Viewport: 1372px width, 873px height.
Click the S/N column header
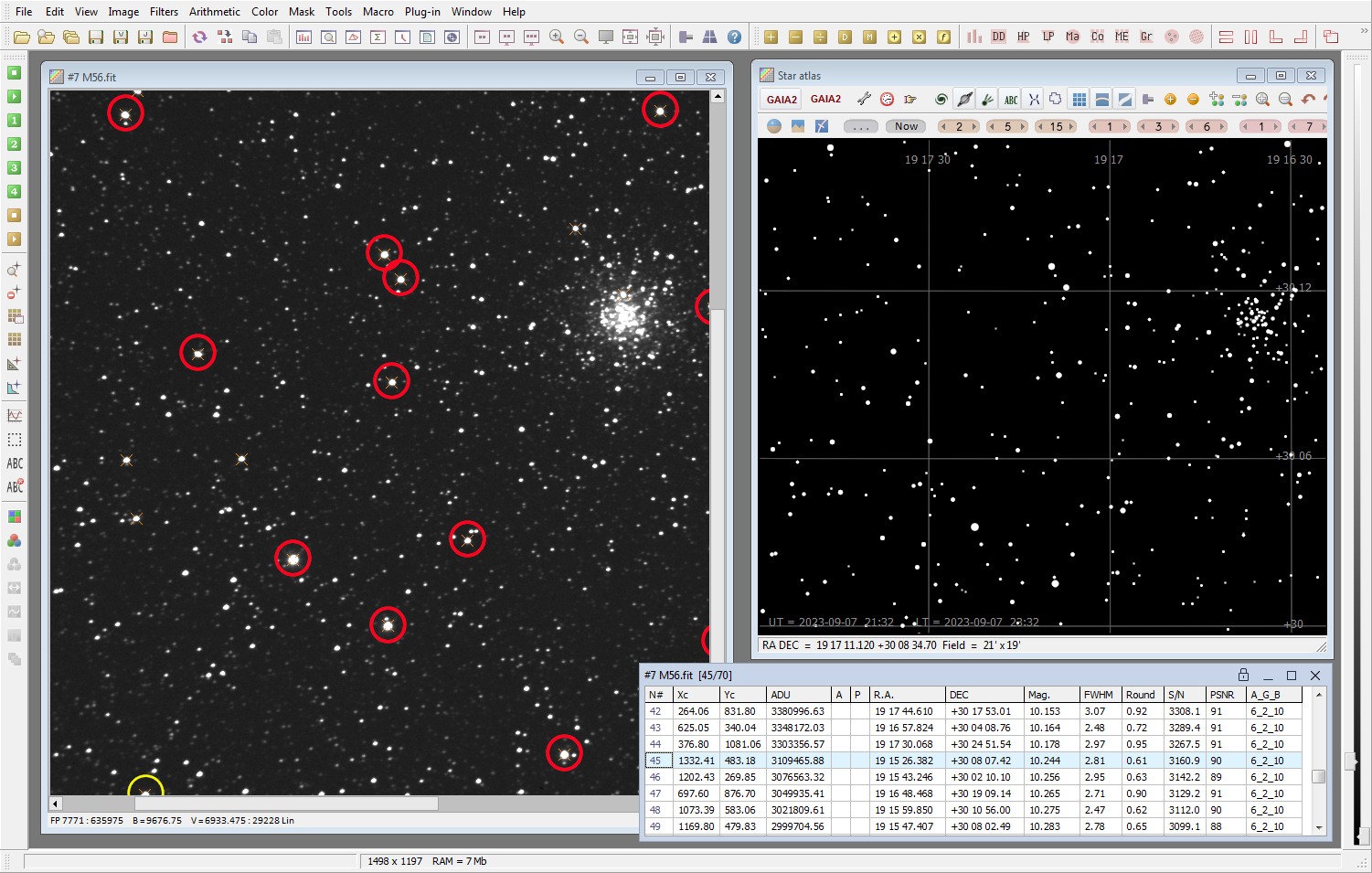(1185, 695)
